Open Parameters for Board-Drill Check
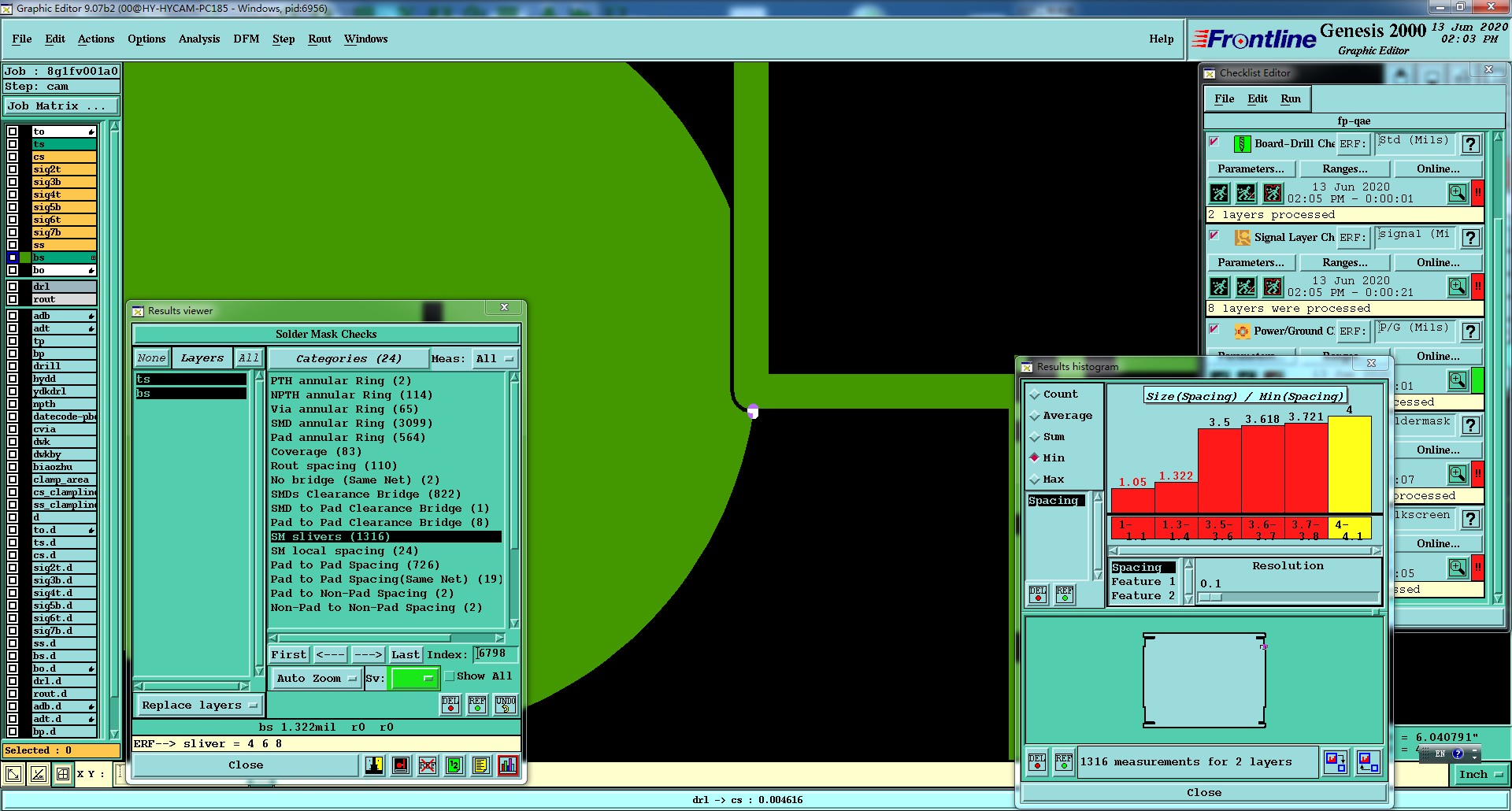Screen dimensions: 1512x811 click(x=1251, y=169)
